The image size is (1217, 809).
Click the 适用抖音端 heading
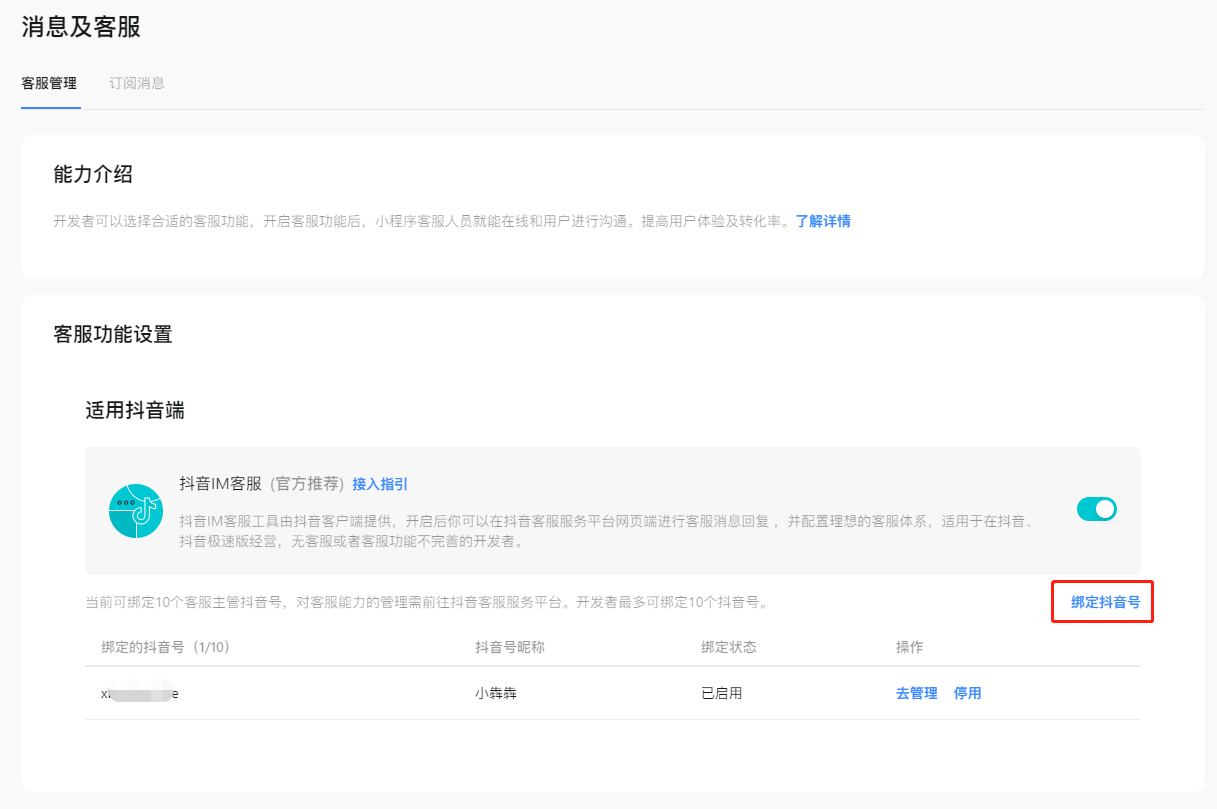pos(135,410)
